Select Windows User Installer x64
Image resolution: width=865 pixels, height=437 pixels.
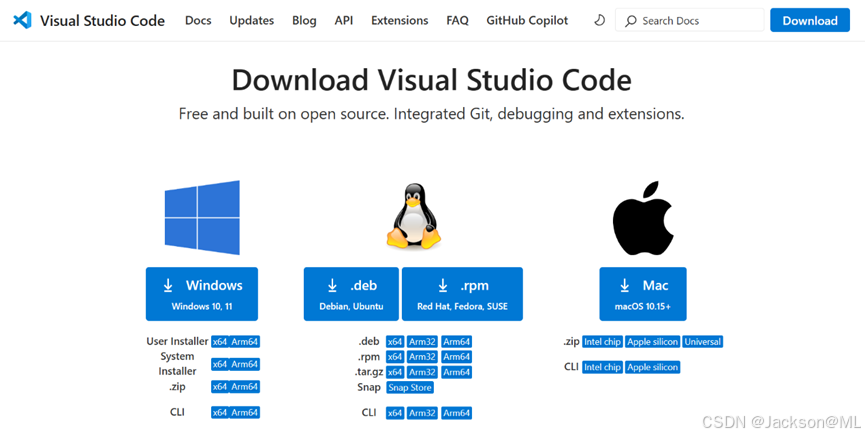220,342
